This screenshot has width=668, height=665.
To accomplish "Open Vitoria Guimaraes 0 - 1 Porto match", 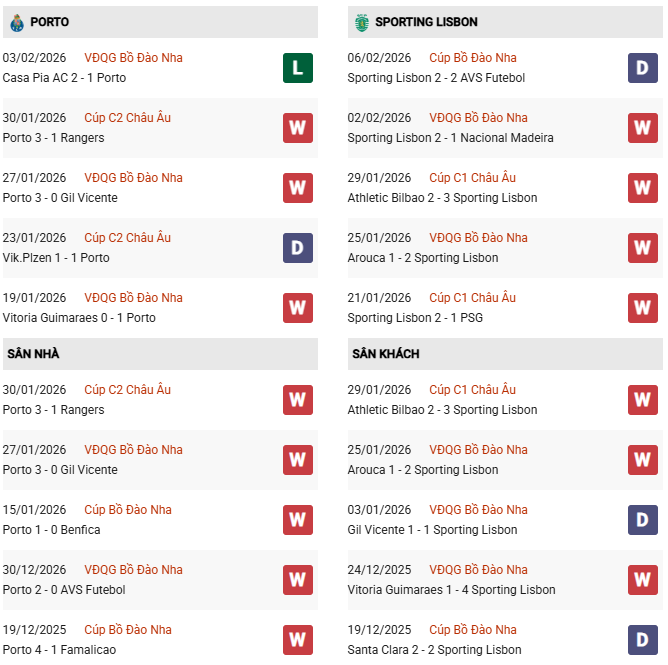I will 79,318.
